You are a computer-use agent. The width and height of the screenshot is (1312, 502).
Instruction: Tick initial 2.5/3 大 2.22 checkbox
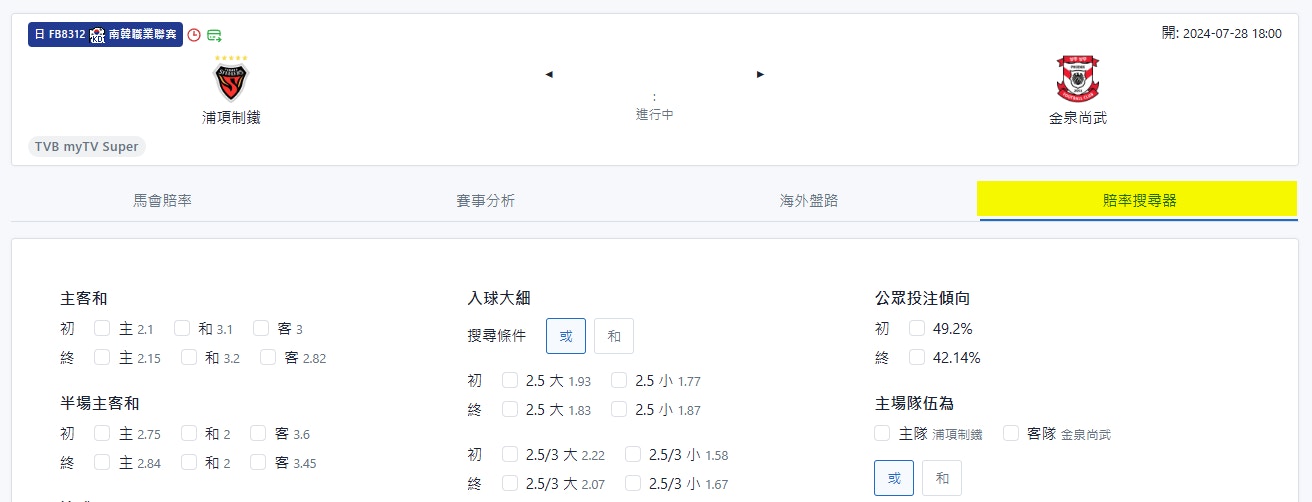click(510, 454)
